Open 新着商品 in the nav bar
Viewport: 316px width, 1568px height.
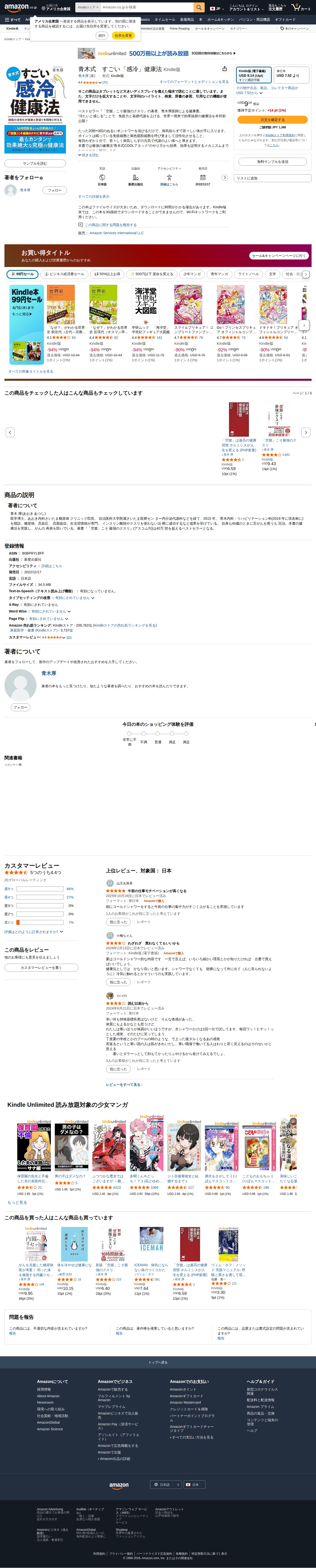click(187, 19)
